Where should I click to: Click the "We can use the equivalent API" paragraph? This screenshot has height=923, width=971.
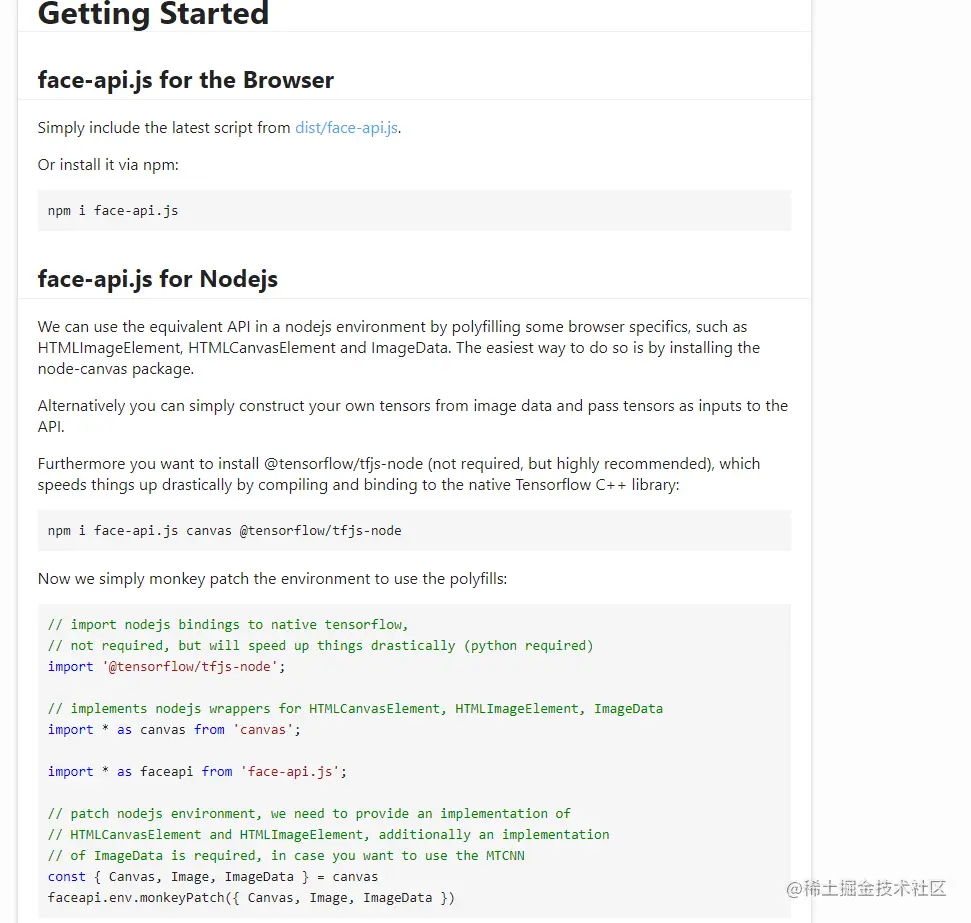click(399, 348)
